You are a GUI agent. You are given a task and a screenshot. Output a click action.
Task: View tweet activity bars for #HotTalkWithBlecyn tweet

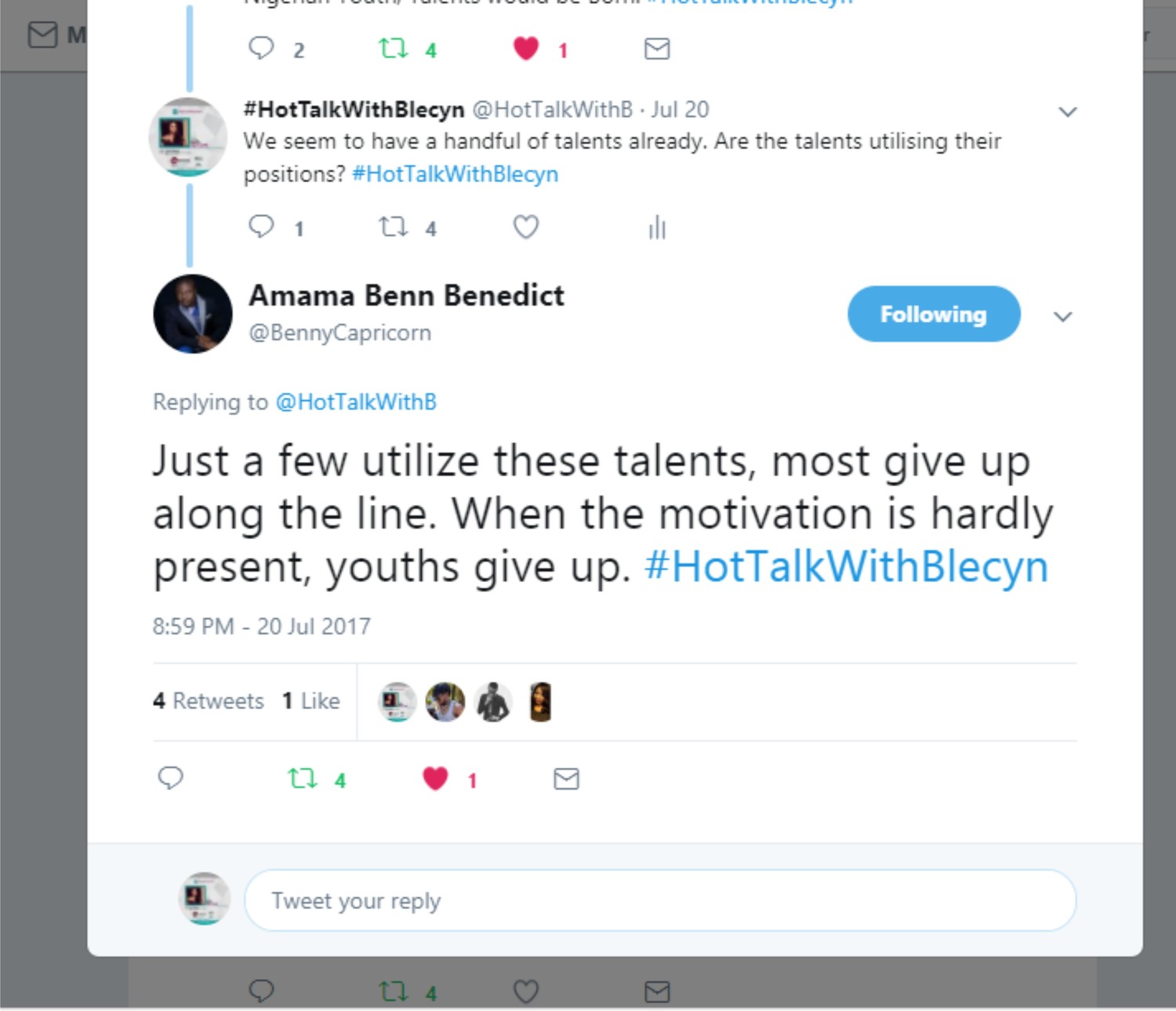[657, 227]
